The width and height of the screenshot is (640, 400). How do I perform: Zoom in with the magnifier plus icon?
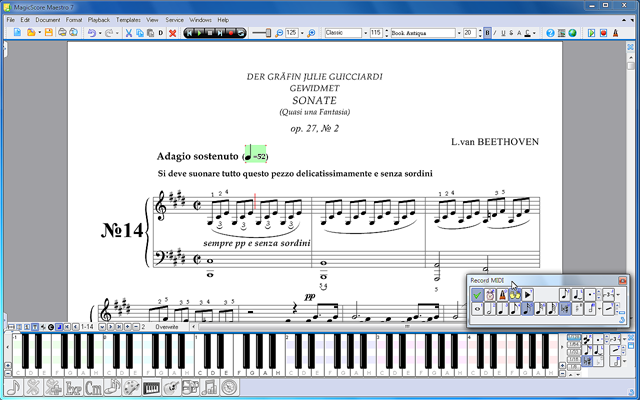point(311,33)
